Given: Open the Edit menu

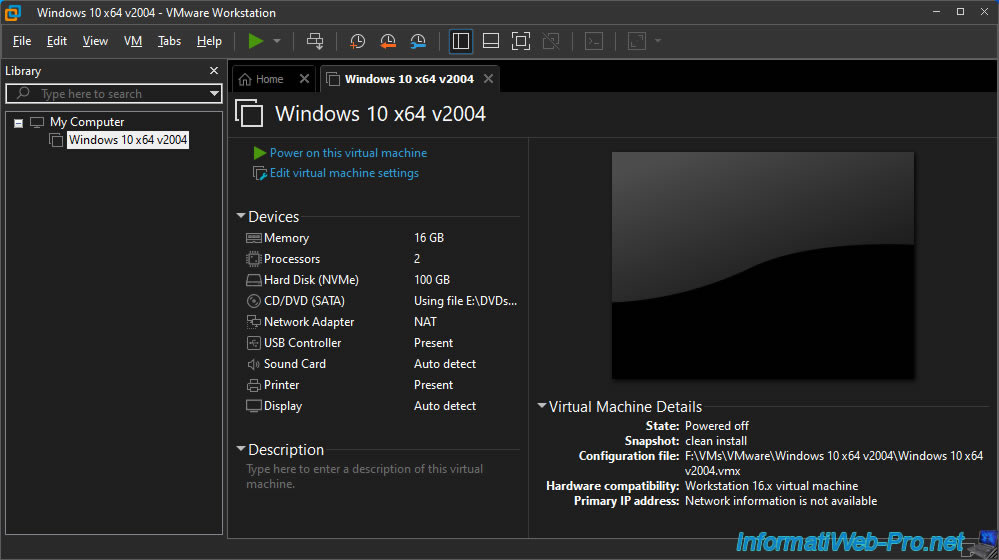Looking at the screenshot, I should point(57,41).
